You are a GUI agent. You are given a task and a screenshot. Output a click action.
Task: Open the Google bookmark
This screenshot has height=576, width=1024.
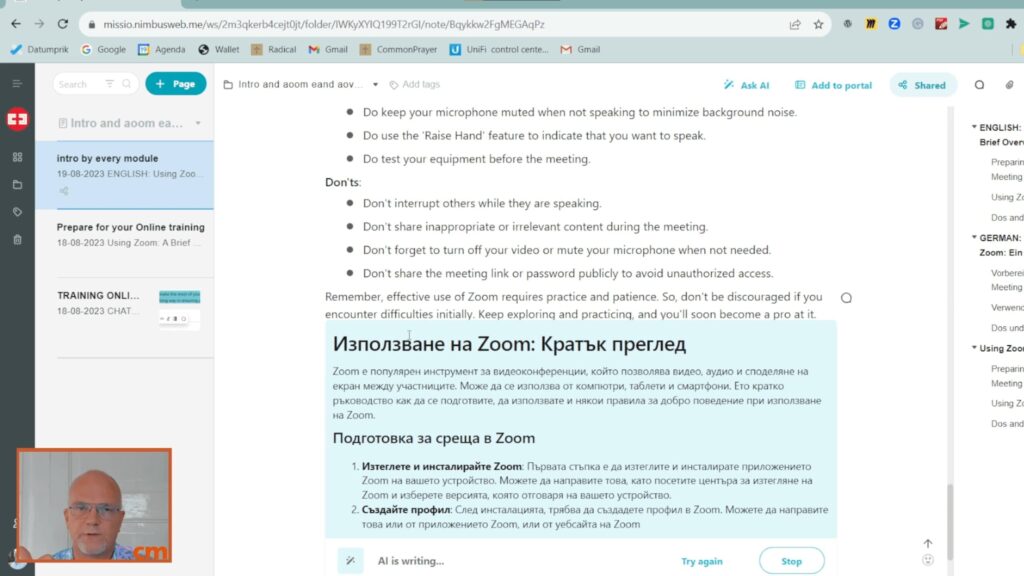[104, 49]
